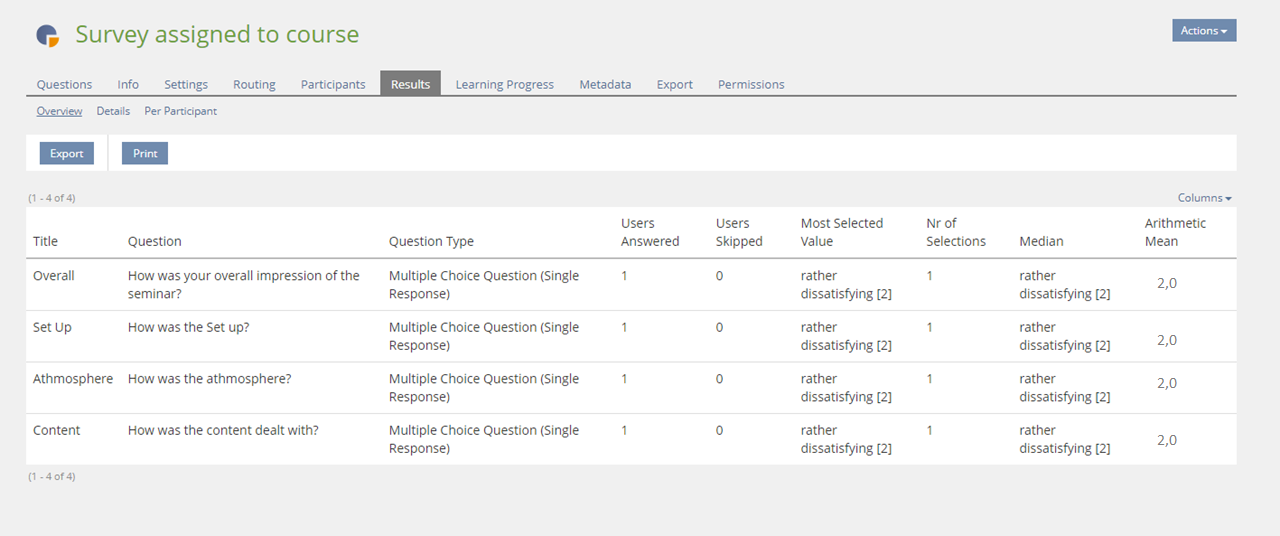Image resolution: width=1280 pixels, height=536 pixels.
Task: Open the Permissions tab
Action: click(x=751, y=85)
